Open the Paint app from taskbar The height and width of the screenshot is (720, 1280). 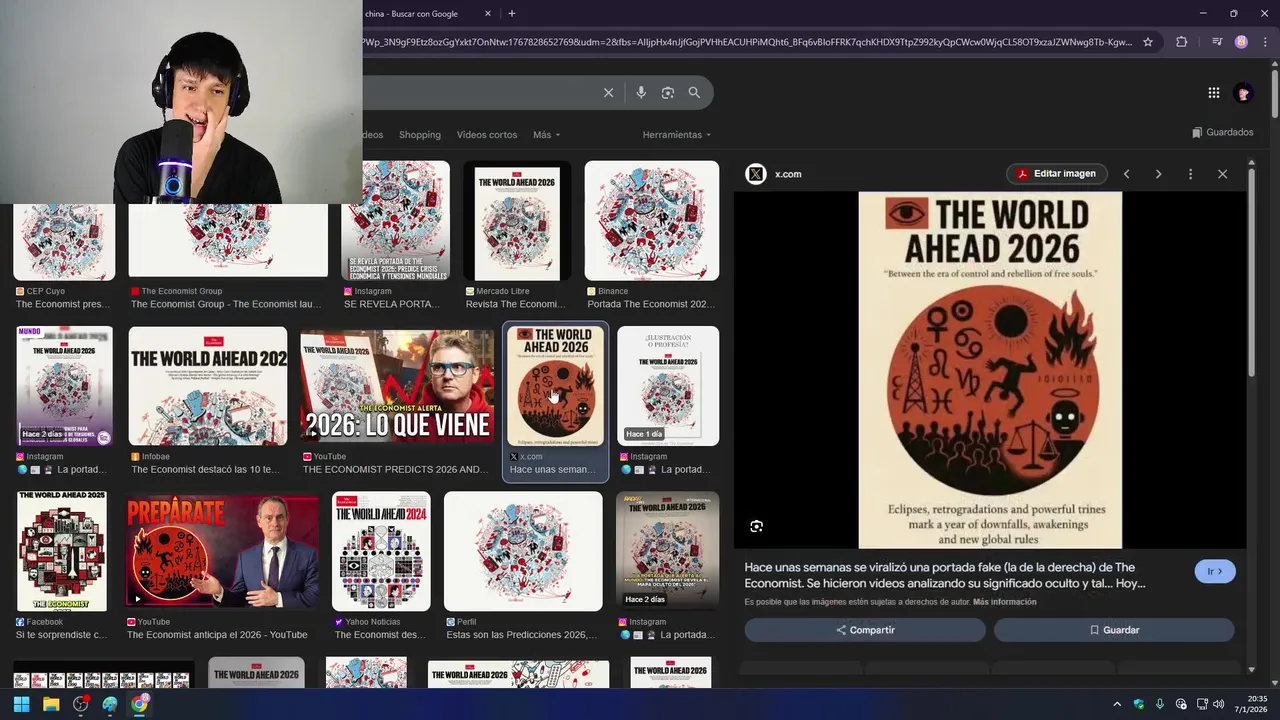(110, 704)
